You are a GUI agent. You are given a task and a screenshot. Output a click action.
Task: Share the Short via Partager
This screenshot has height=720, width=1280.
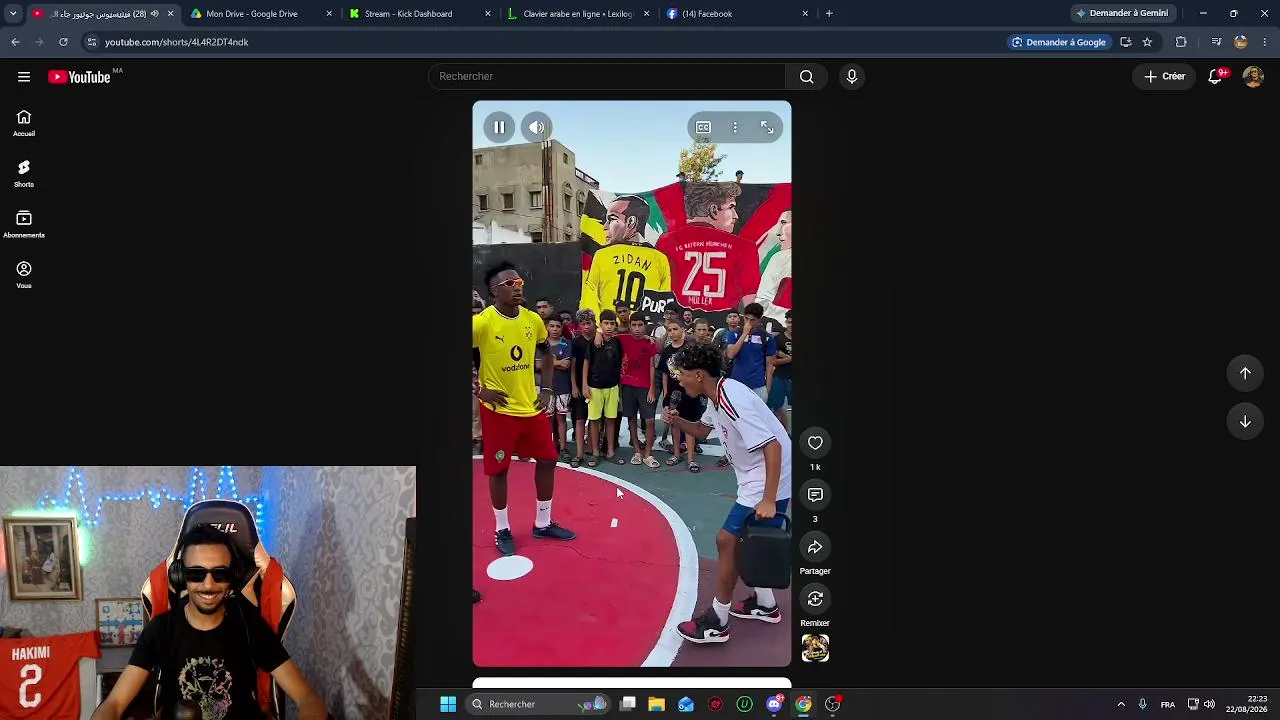click(x=815, y=547)
